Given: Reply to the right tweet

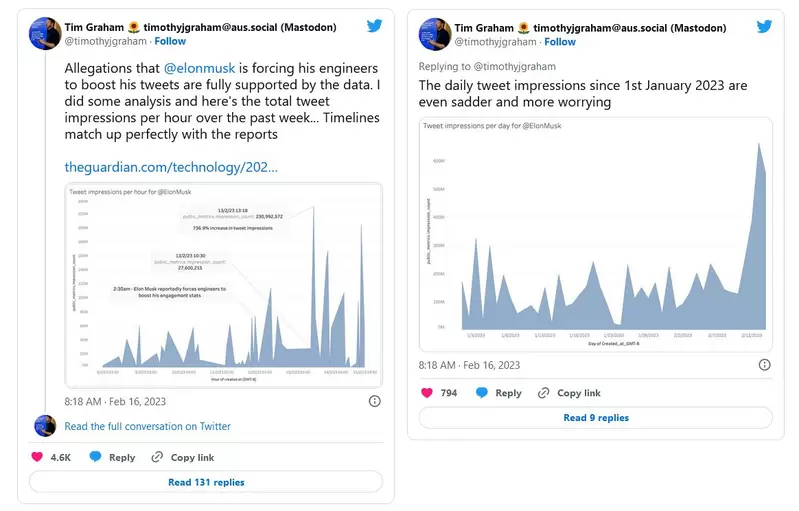Looking at the screenshot, I should click(499, 393).
